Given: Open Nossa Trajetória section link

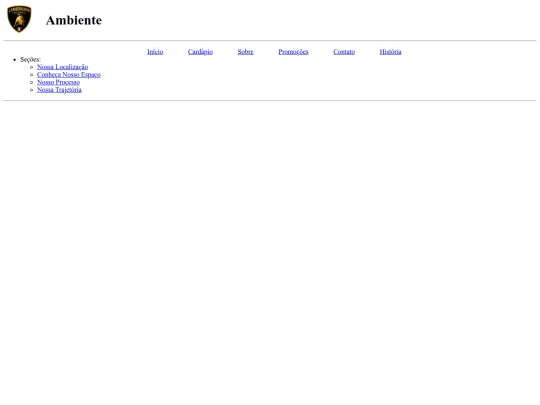Looking at the screenshot, I should 59,90.
